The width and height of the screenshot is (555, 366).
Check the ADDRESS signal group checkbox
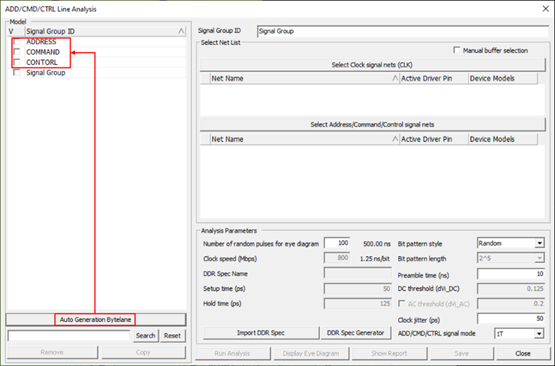pyautogui.click(x=17, y=42)
